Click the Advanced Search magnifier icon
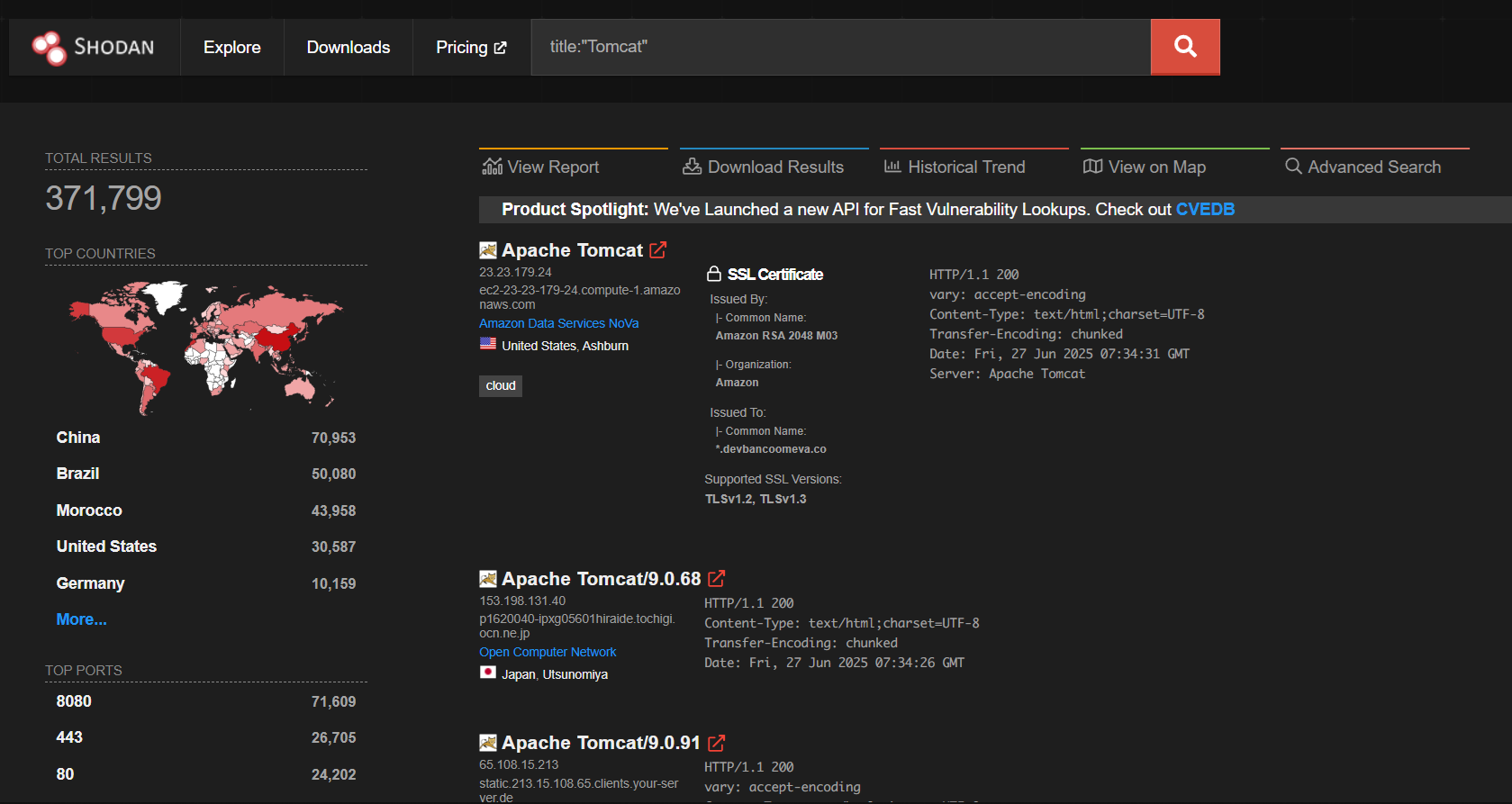The height and width of the screenshot is (804, 1512). pyautogui.click(x=1293, y=167)
